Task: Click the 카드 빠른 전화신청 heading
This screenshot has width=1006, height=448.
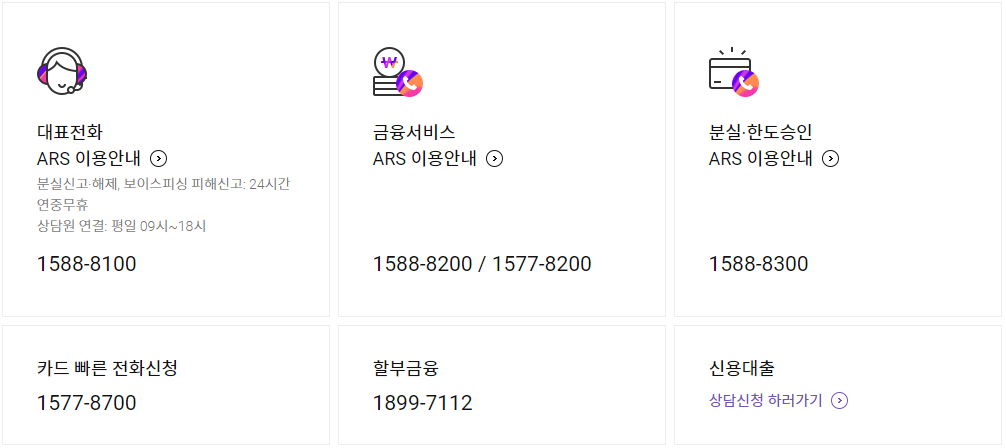Action: click(x=107, y=368)
